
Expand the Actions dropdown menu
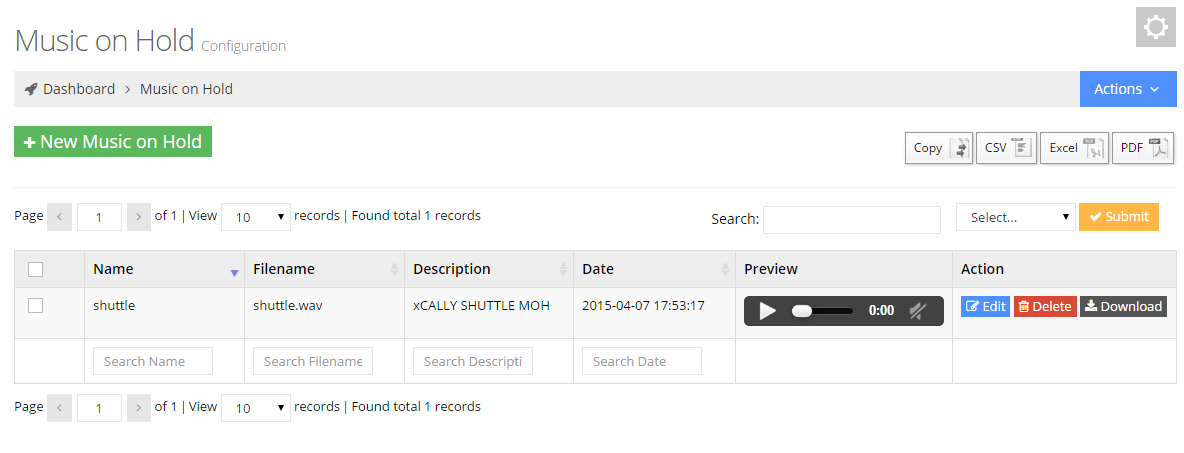(1127, 89)
